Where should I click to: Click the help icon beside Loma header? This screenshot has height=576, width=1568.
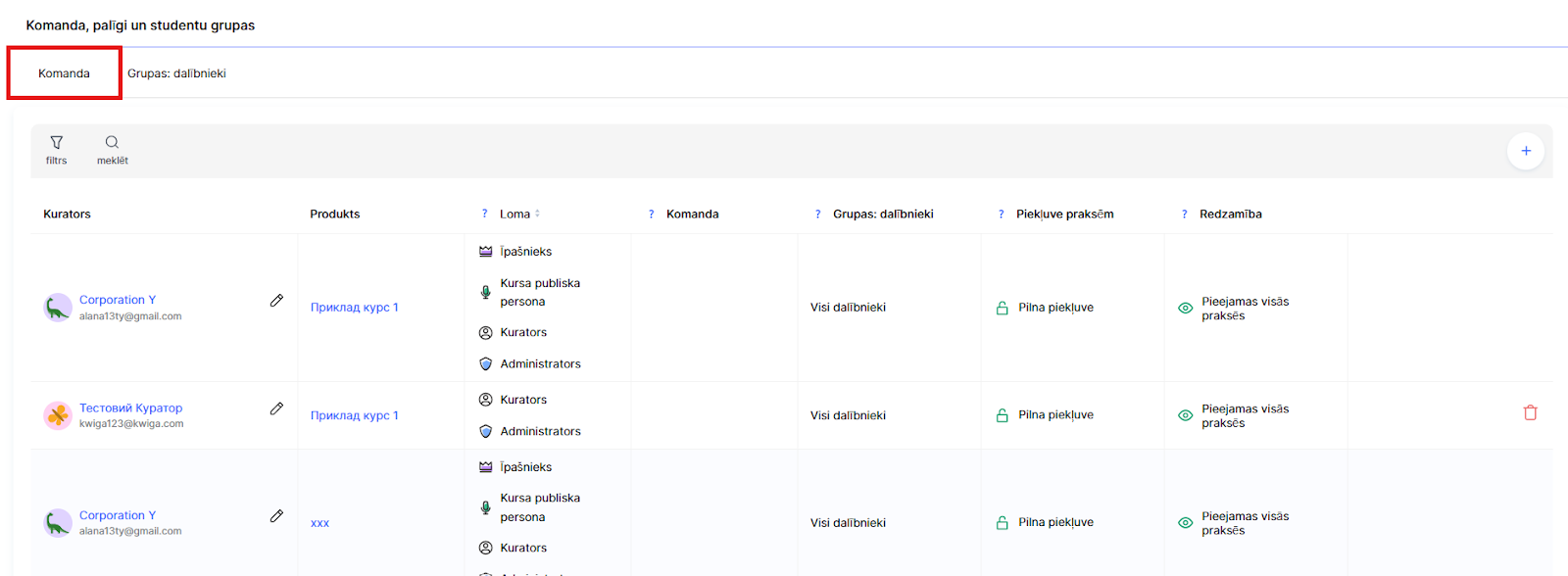tap(484, 215)
